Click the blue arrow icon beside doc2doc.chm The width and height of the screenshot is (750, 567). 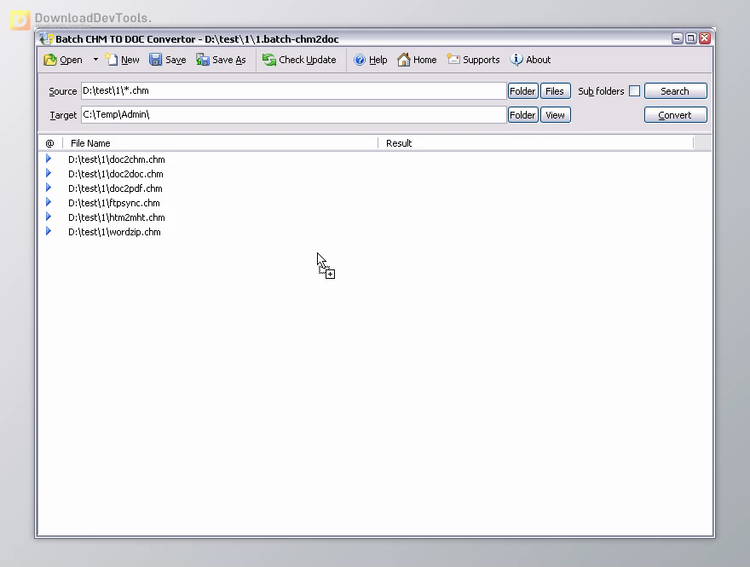pyautogui.click(x=48, y=173)
